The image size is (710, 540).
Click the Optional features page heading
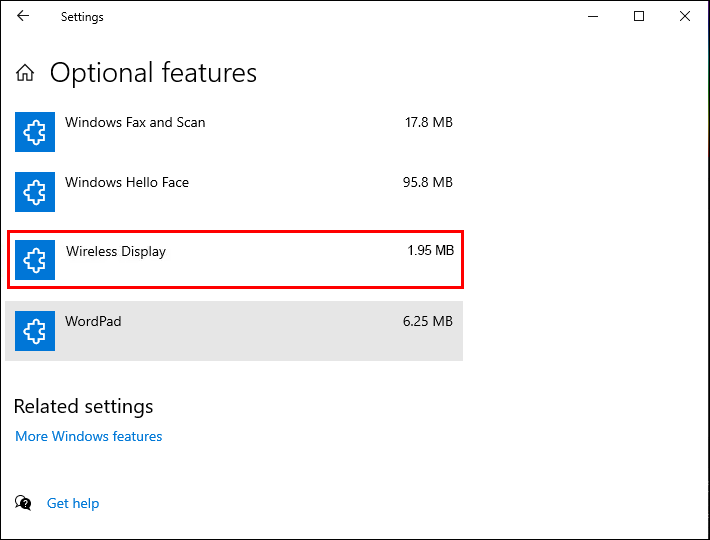tap(153, 73)
